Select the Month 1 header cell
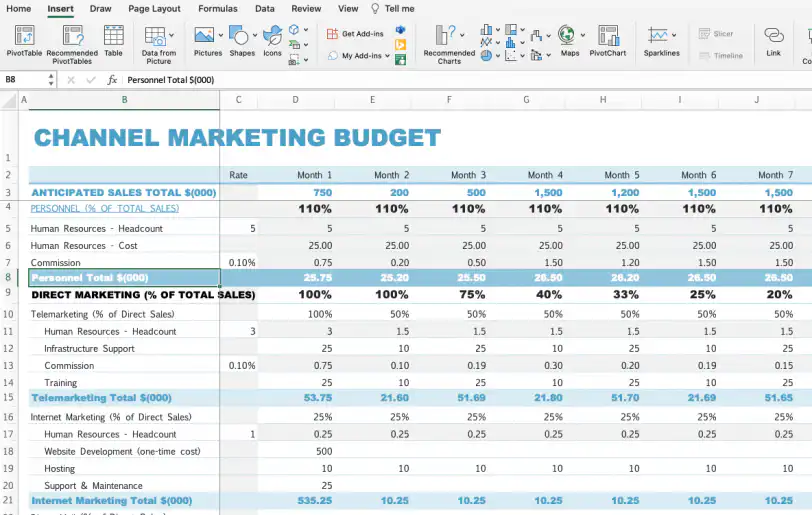The width and height of the screenshot is (812, 515). click(x=296, y=175)
